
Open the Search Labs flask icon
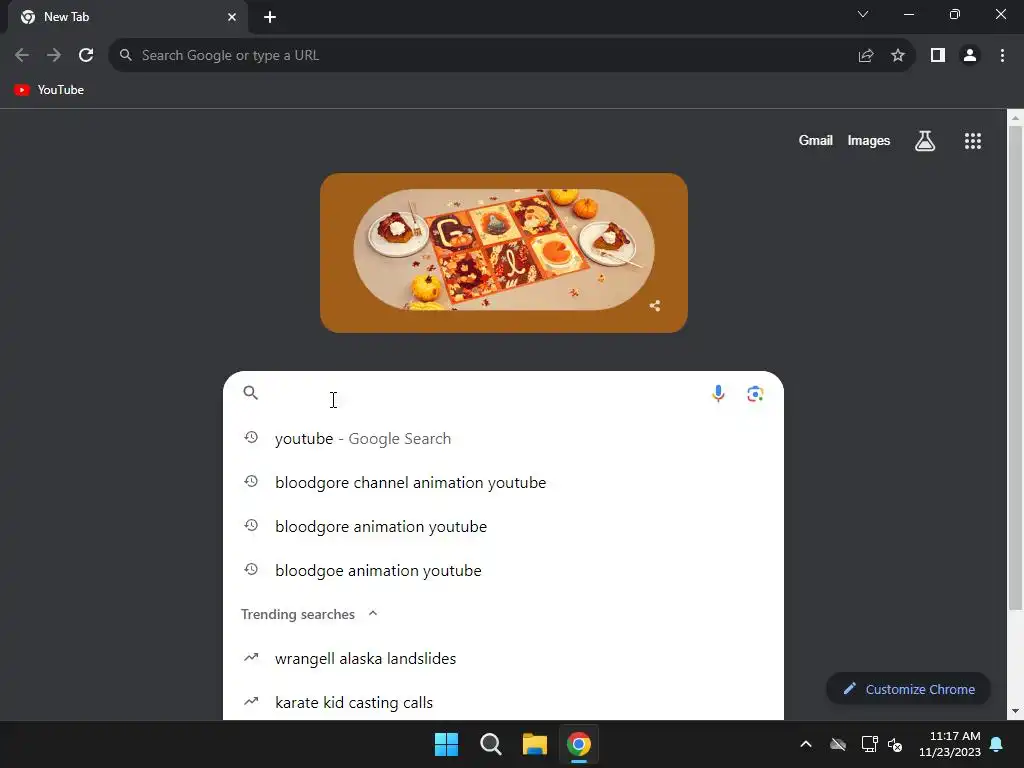[925, 140]
